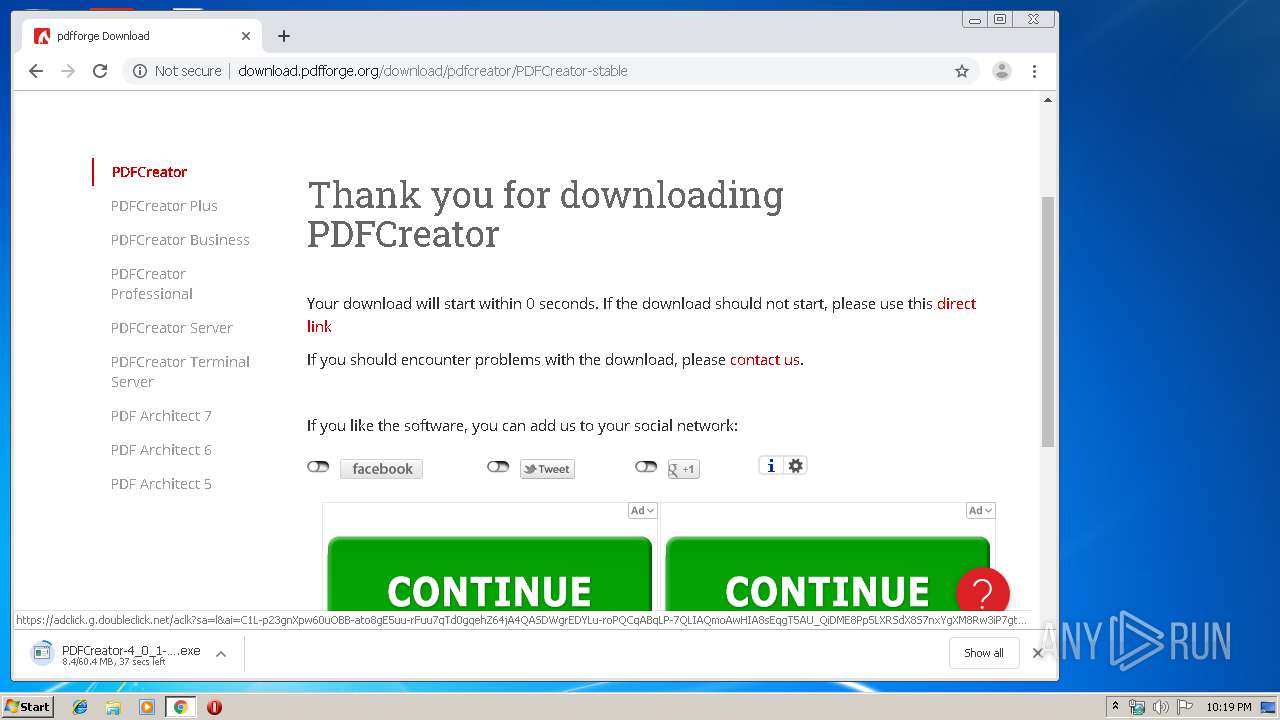This screenshot has height=720, width=1280.
Task: Enable the facebook share toggle
Action: (x=318, y=467)
